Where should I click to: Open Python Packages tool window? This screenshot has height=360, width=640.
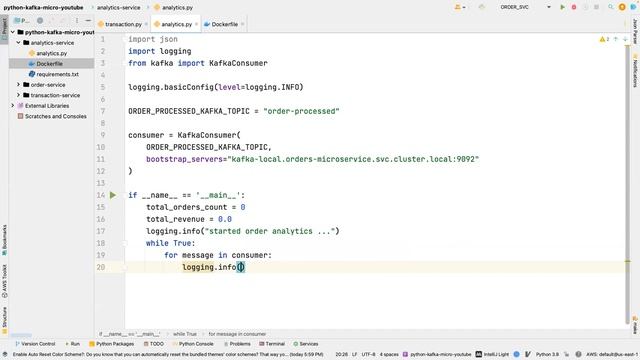click(111, 344)
